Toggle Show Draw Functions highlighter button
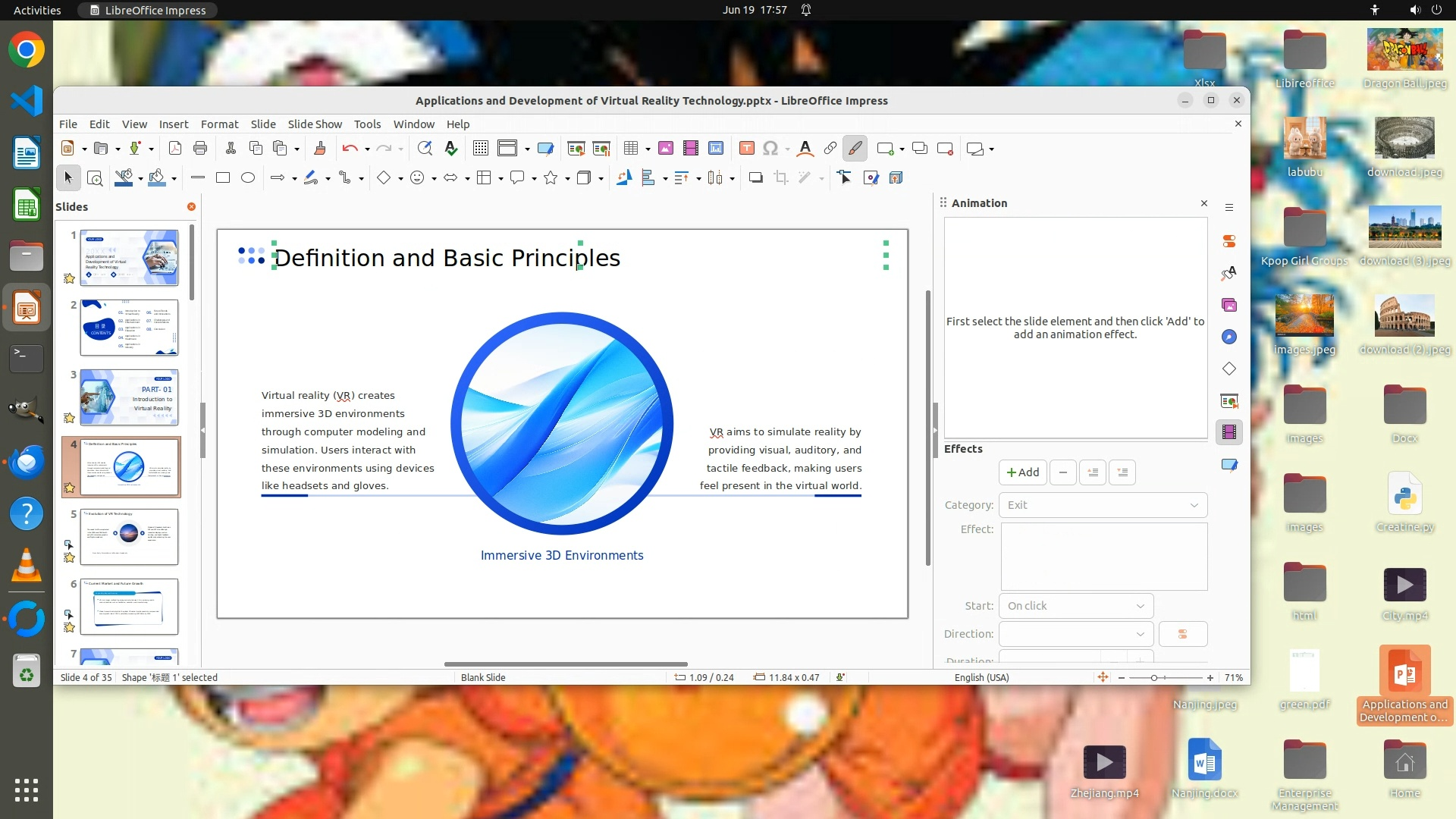 (855, 149)
